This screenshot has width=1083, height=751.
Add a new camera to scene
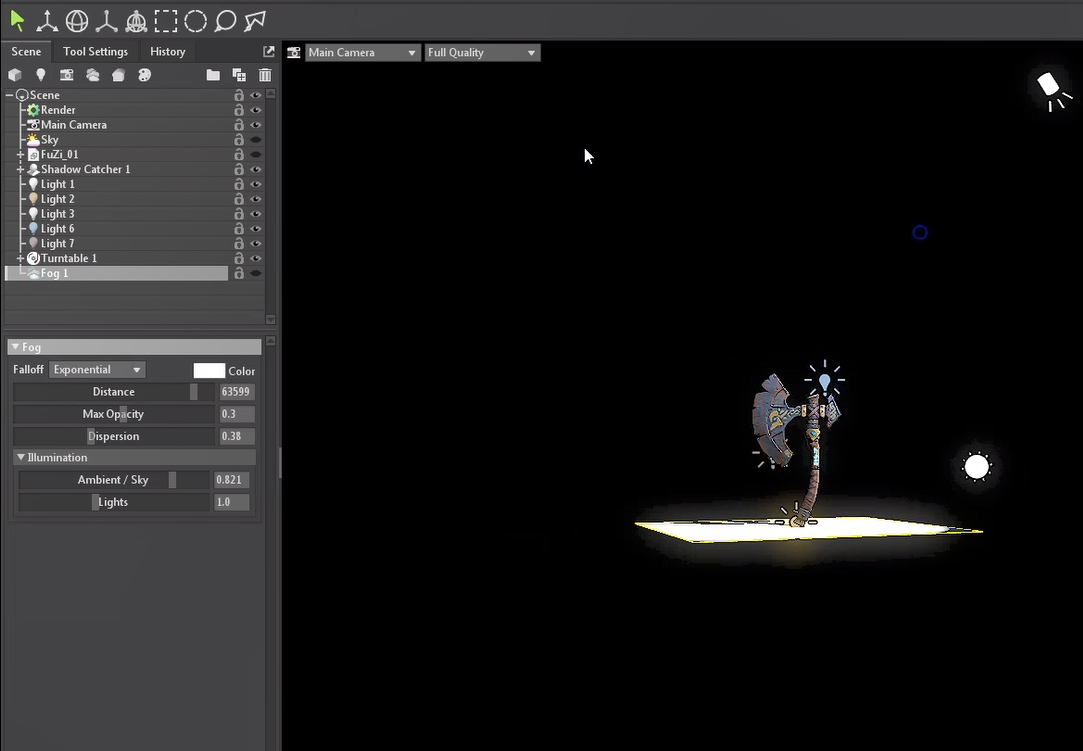(x=67, y=75)
